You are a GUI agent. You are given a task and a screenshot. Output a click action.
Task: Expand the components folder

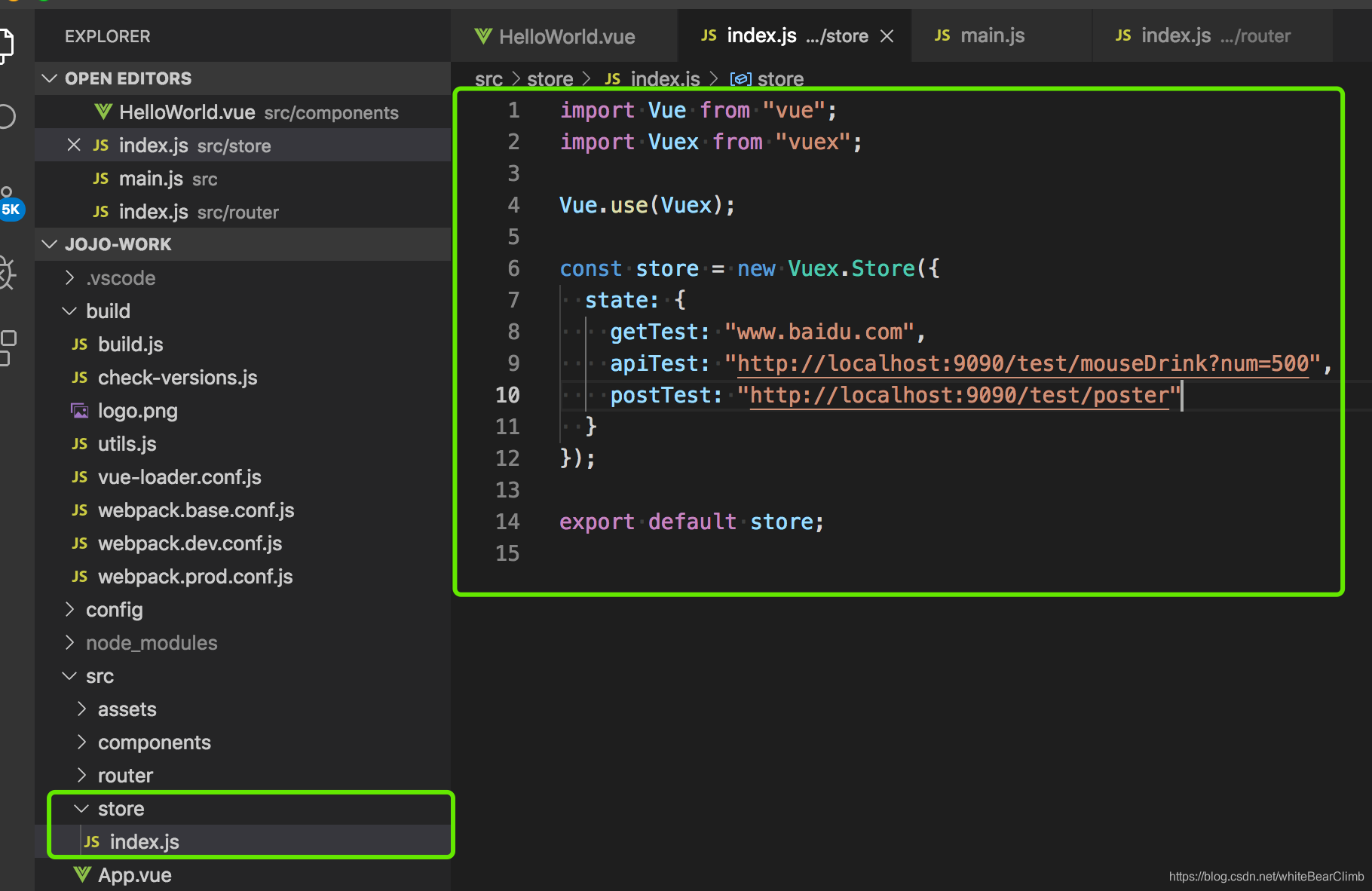click(81, 742)
